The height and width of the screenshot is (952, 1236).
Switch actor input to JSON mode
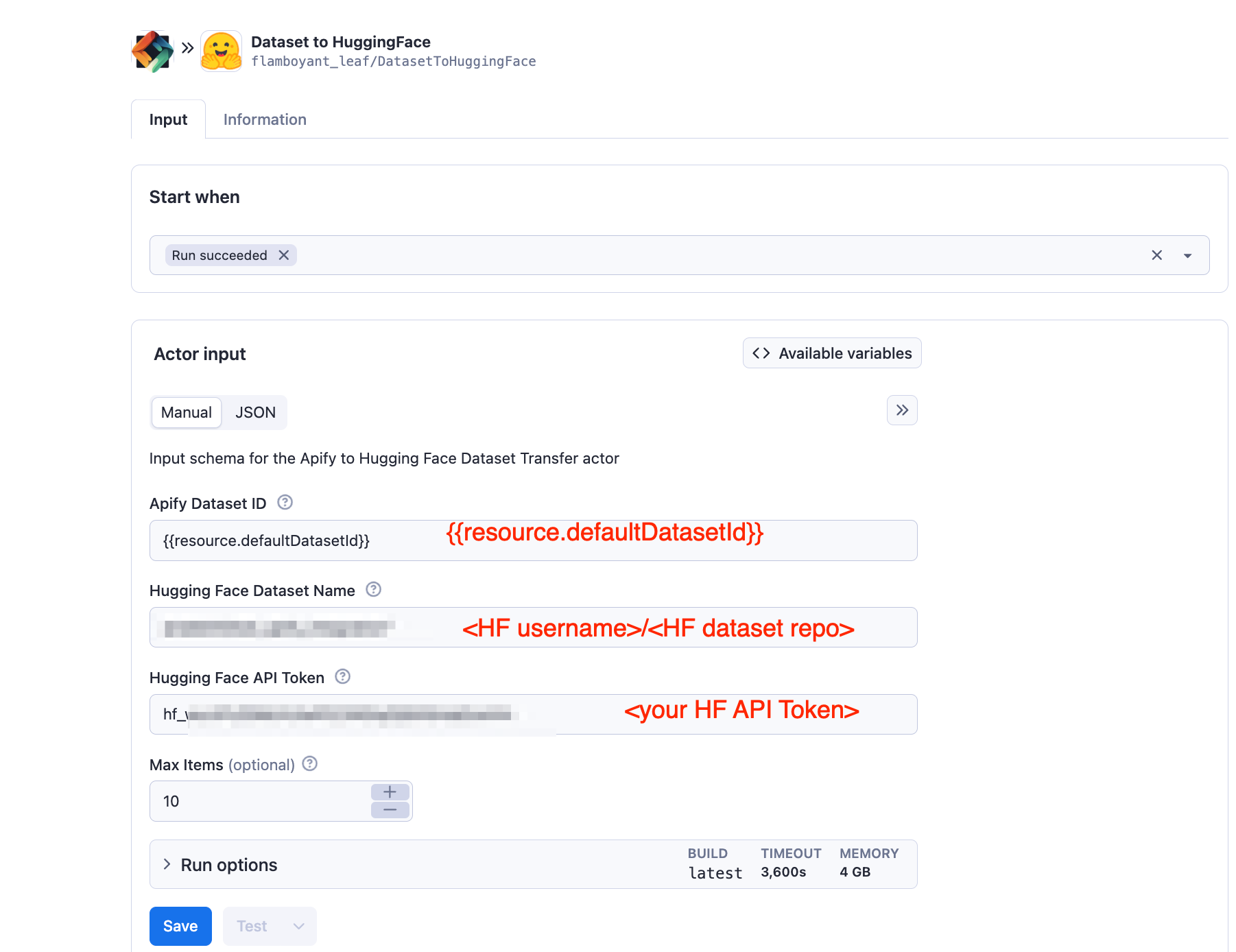pos(255,412)
